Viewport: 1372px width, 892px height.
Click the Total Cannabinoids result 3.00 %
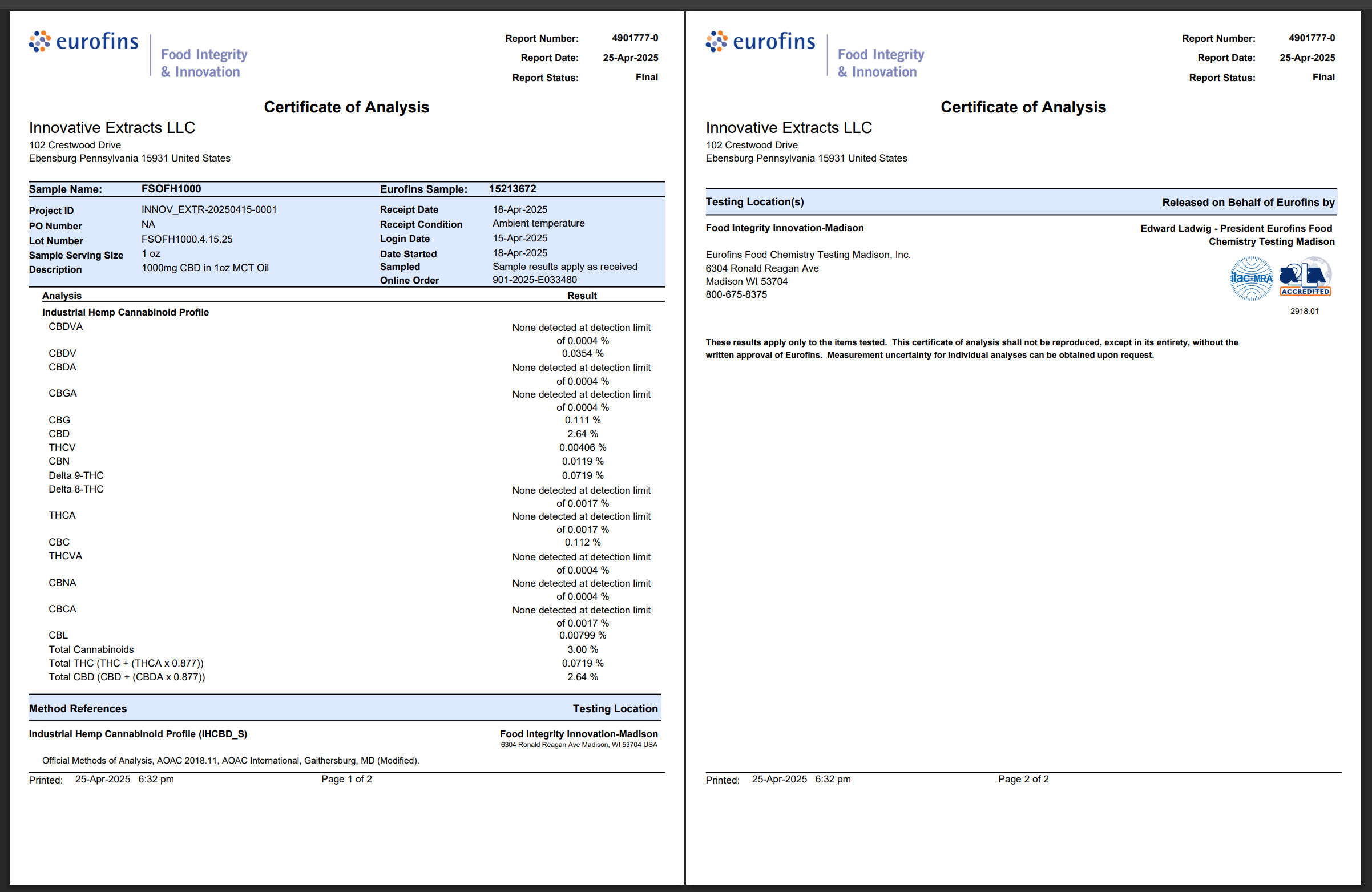point(582,650)
